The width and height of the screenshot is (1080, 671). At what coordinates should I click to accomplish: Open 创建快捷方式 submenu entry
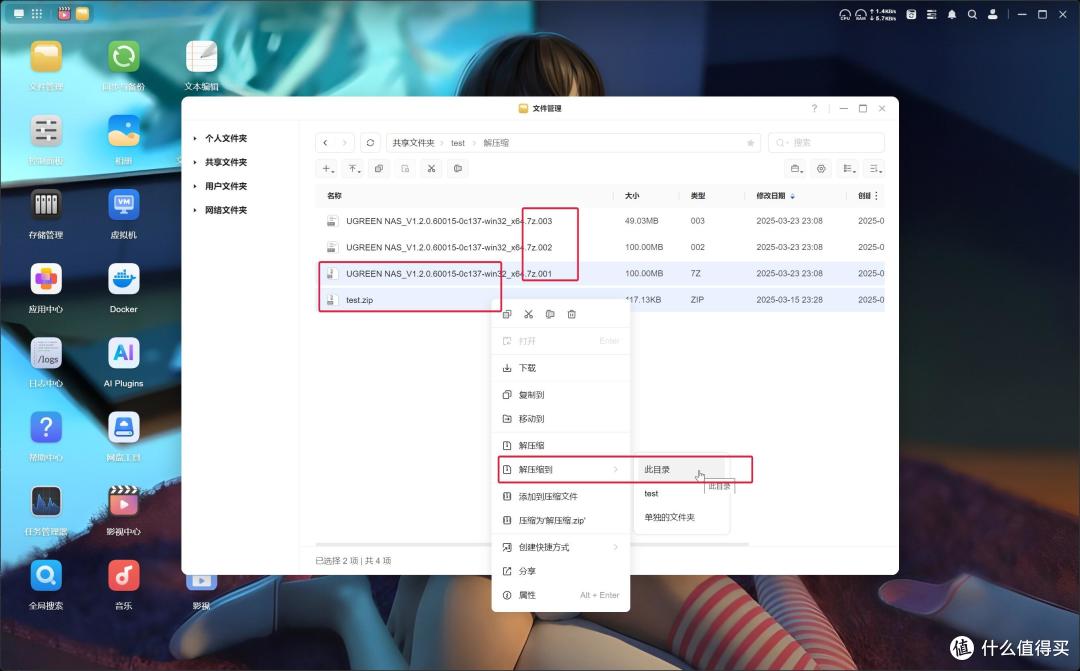pyautogui.click(x=561, y=547)
